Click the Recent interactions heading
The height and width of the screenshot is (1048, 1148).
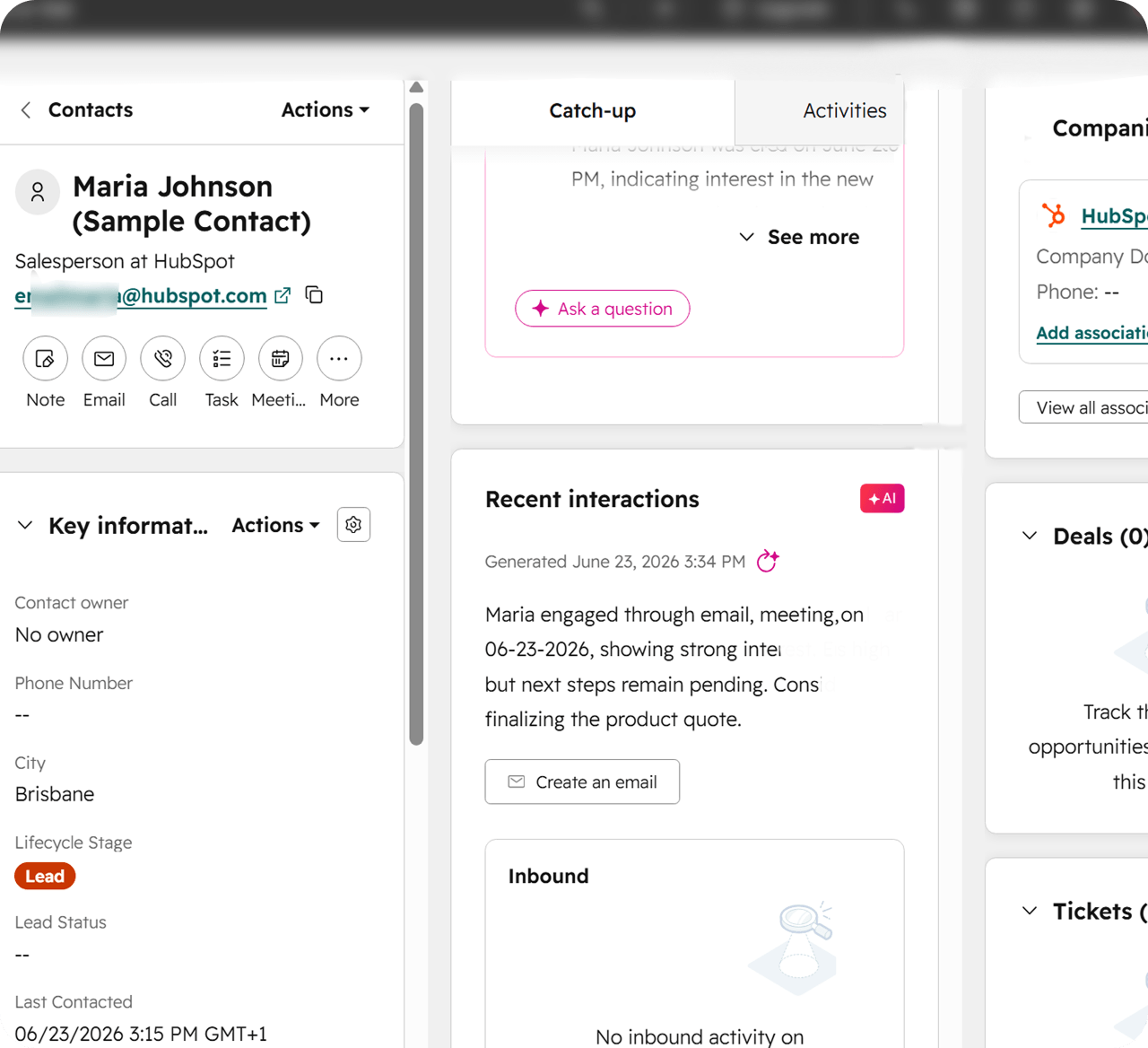coord(592,499)
